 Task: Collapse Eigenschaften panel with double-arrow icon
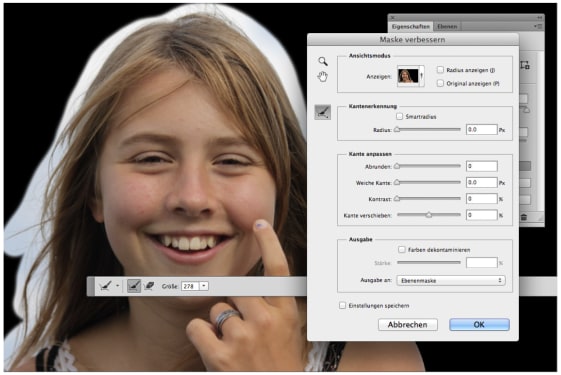(539, 18)
